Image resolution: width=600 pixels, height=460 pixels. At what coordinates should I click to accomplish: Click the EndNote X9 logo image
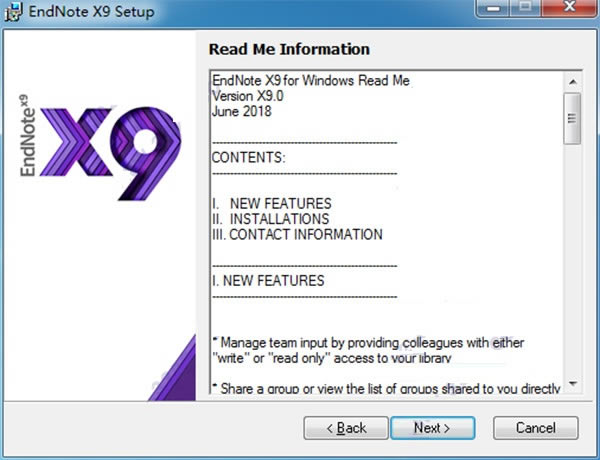point(100,147)
